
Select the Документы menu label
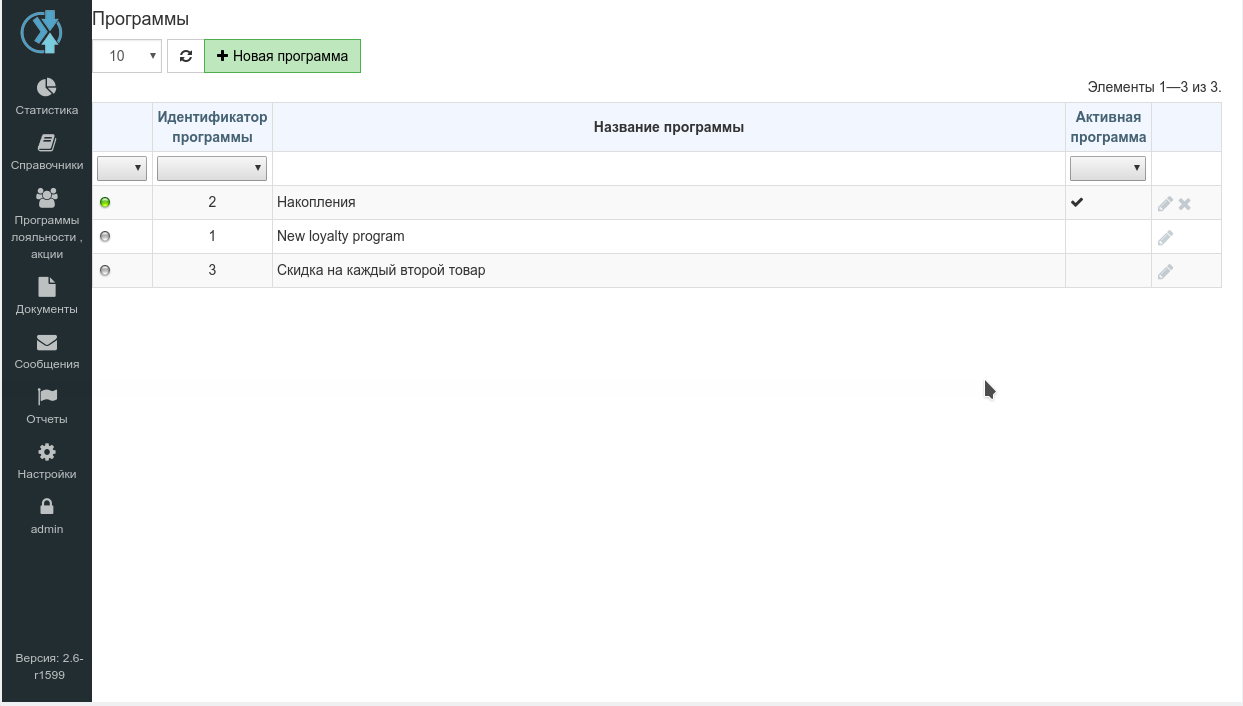click(x=46, y=309)
